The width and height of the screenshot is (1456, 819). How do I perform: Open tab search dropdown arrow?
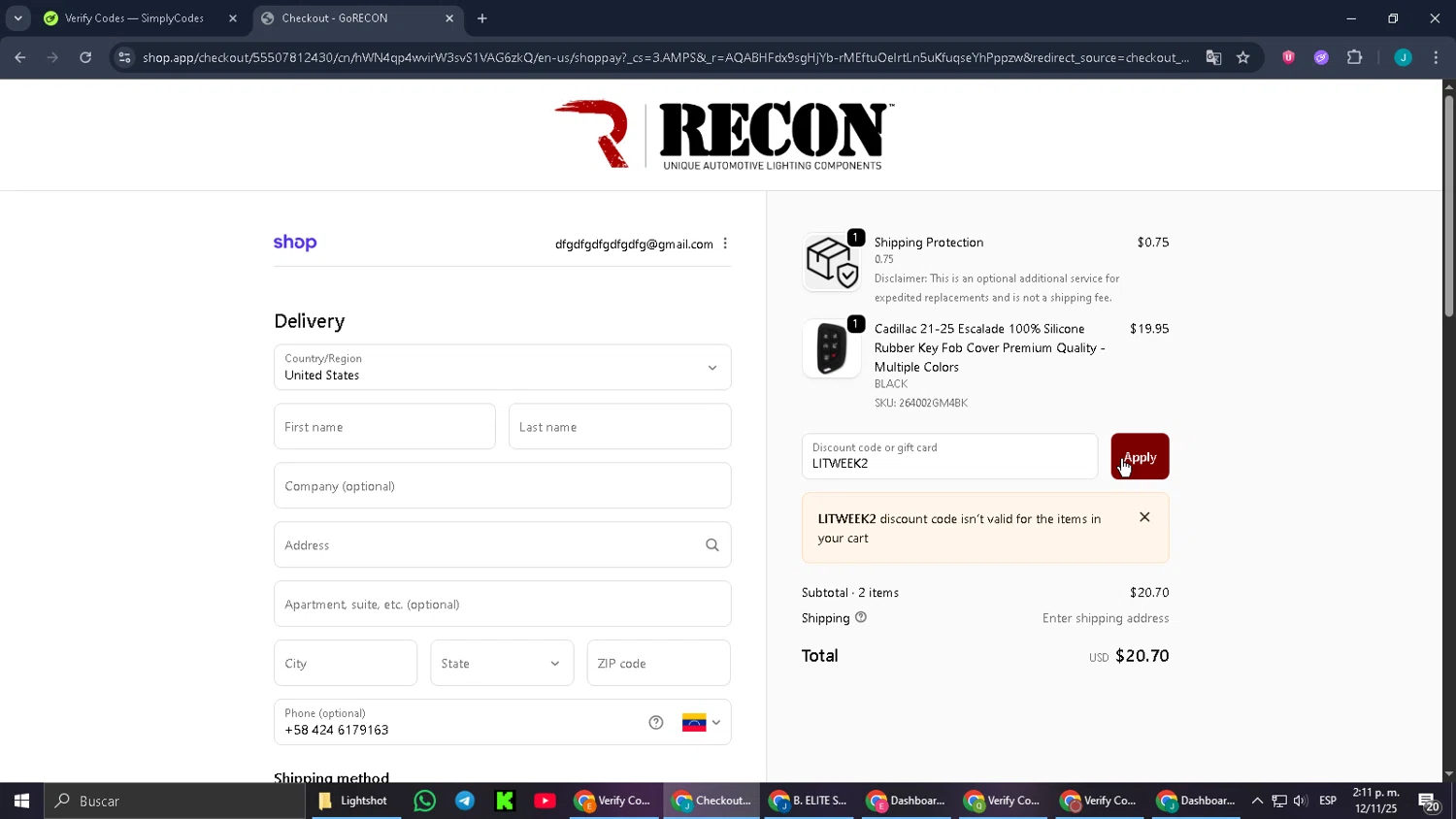[17, 18]
